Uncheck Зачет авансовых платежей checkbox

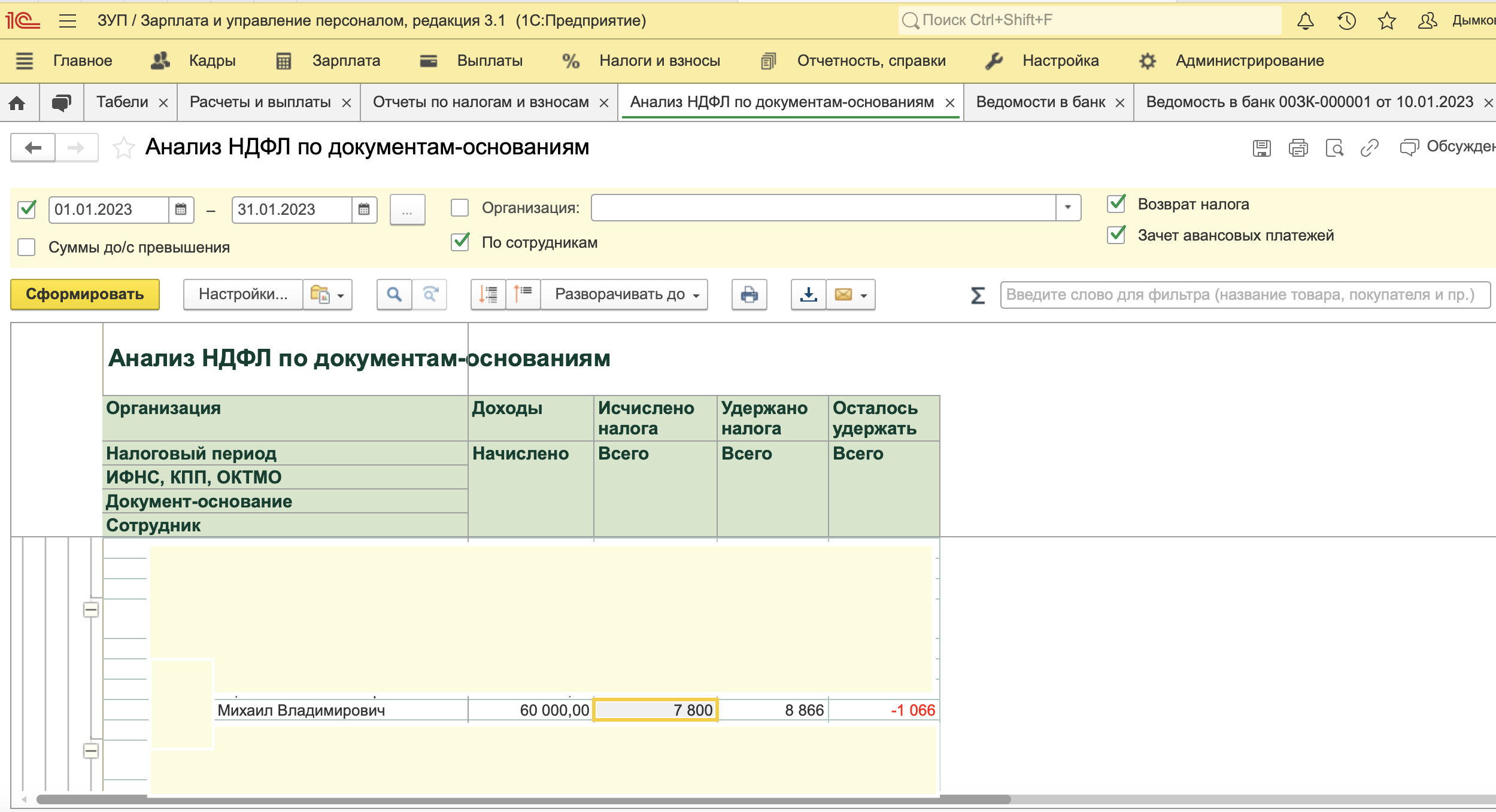click(1116, 235)
